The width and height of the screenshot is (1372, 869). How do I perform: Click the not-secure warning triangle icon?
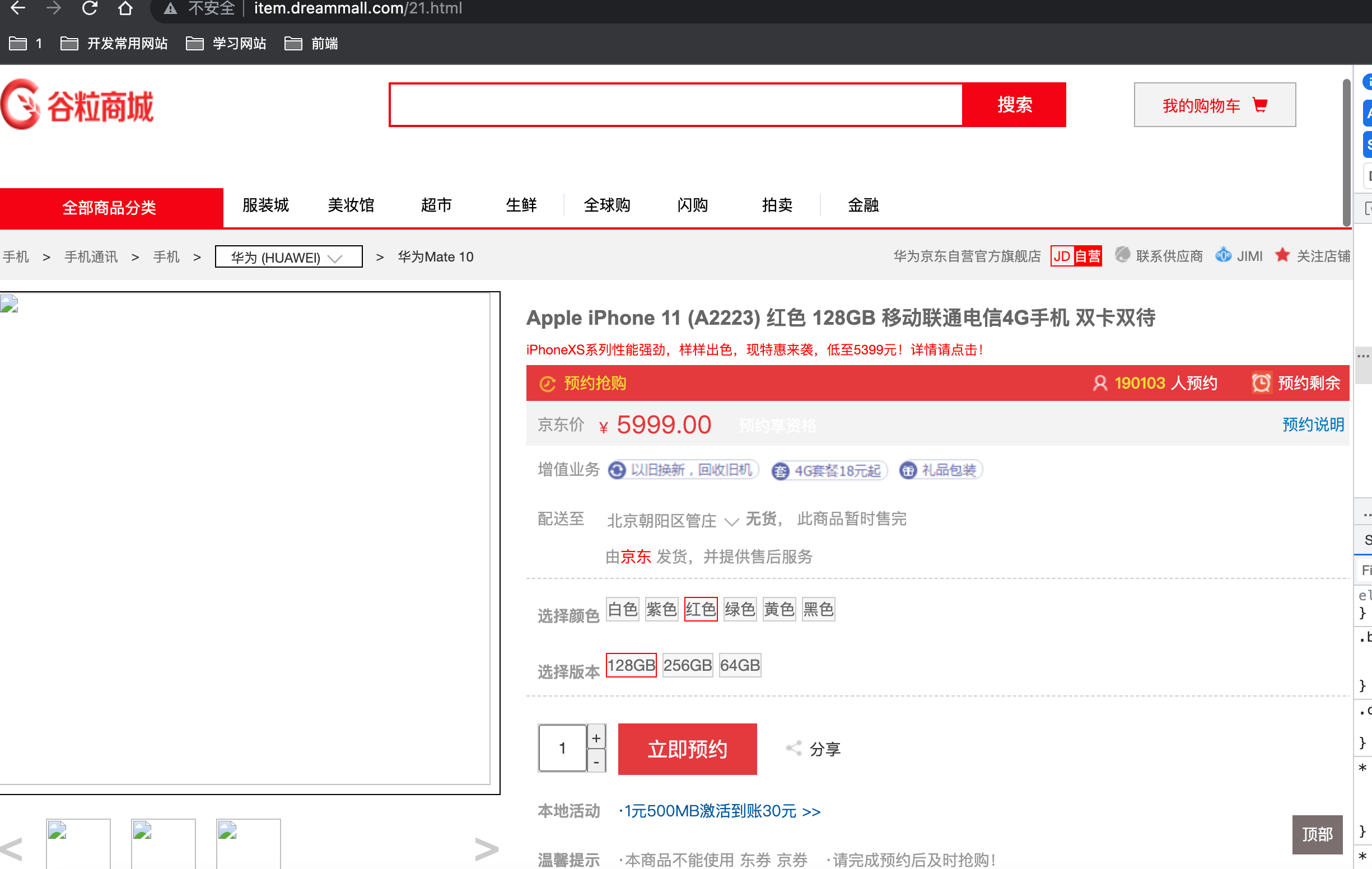(170, 8)
